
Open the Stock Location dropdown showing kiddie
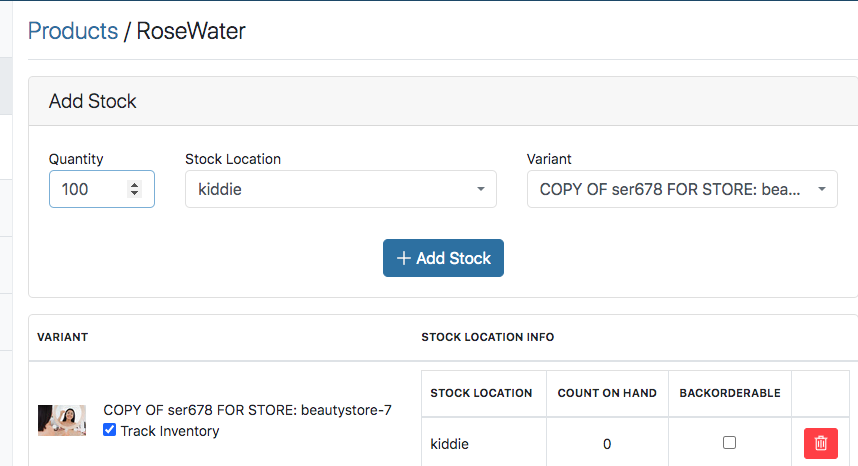coord(340,189)
